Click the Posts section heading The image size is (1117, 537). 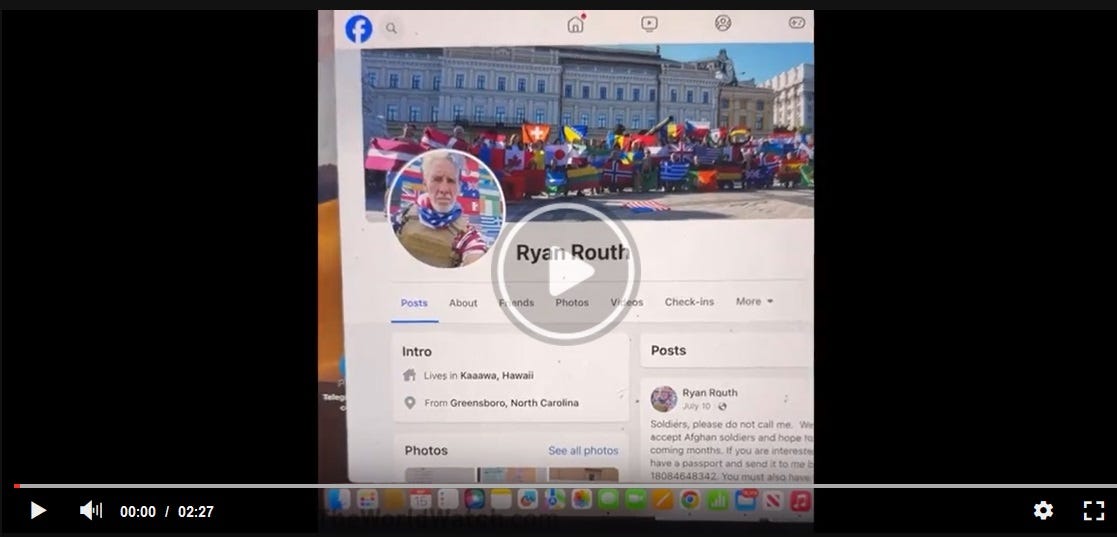(x=668, y=350)
